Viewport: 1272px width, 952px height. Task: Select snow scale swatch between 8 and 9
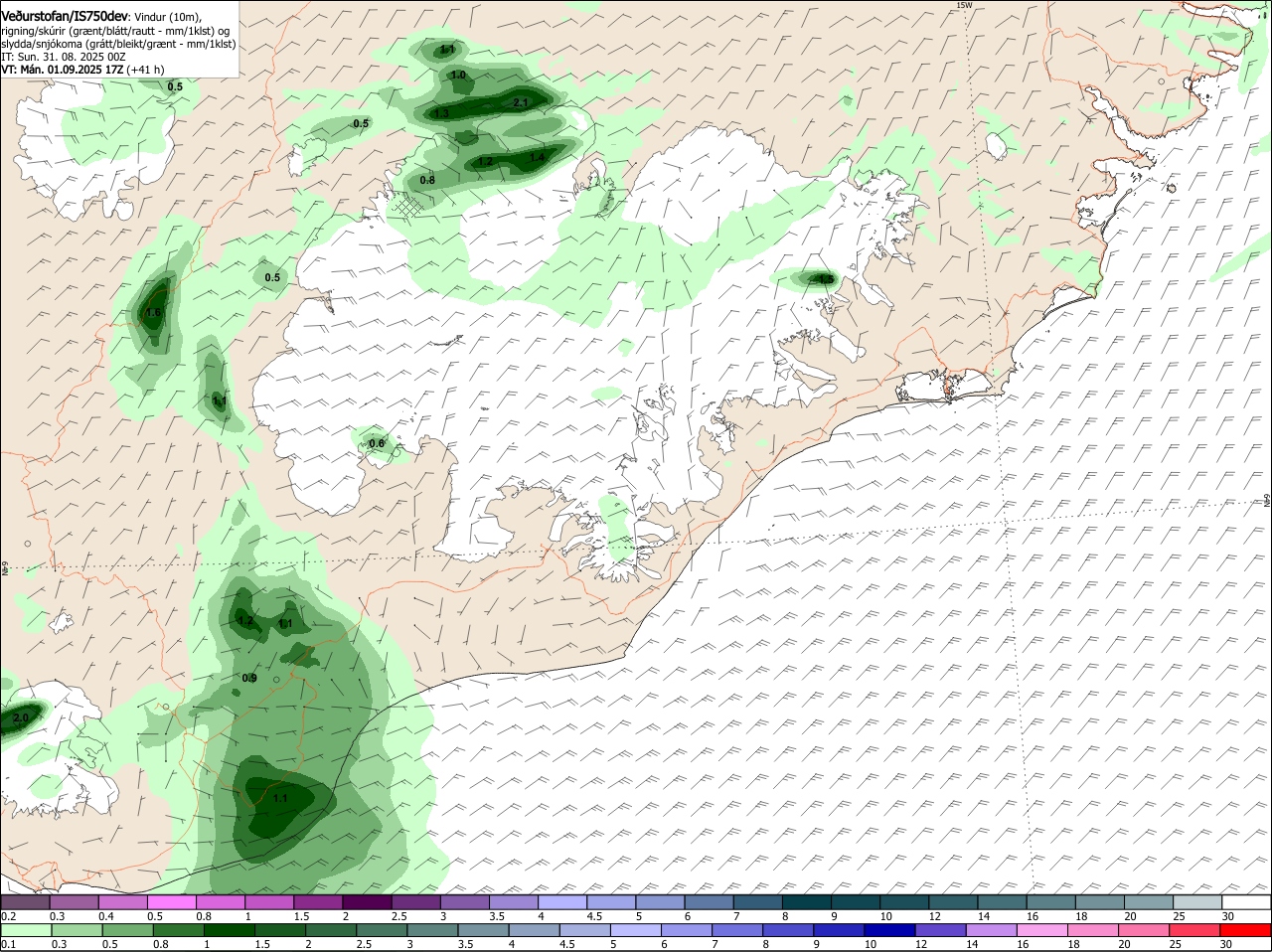click(806, 902)
